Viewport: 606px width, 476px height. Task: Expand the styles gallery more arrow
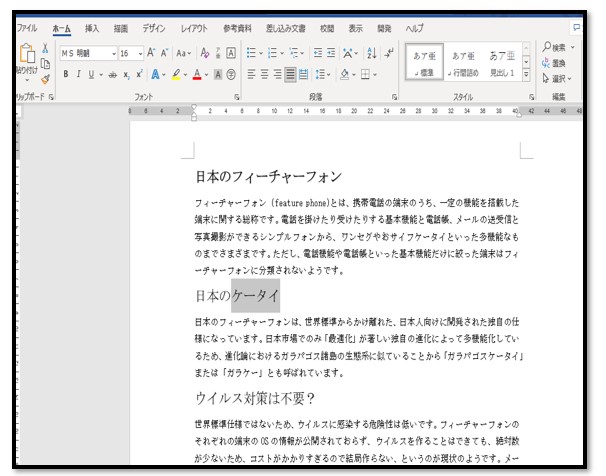[x=526, y=75]
